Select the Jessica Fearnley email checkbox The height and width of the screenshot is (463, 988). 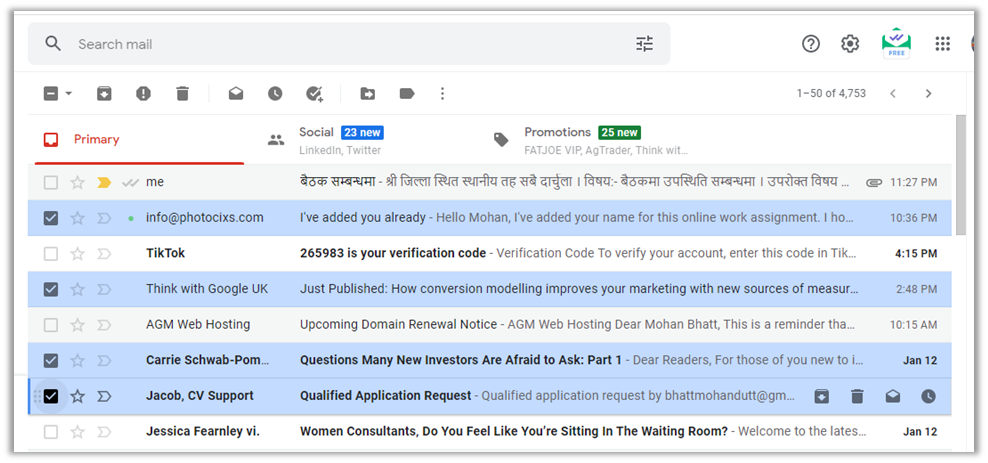click(x=50, y=432)
